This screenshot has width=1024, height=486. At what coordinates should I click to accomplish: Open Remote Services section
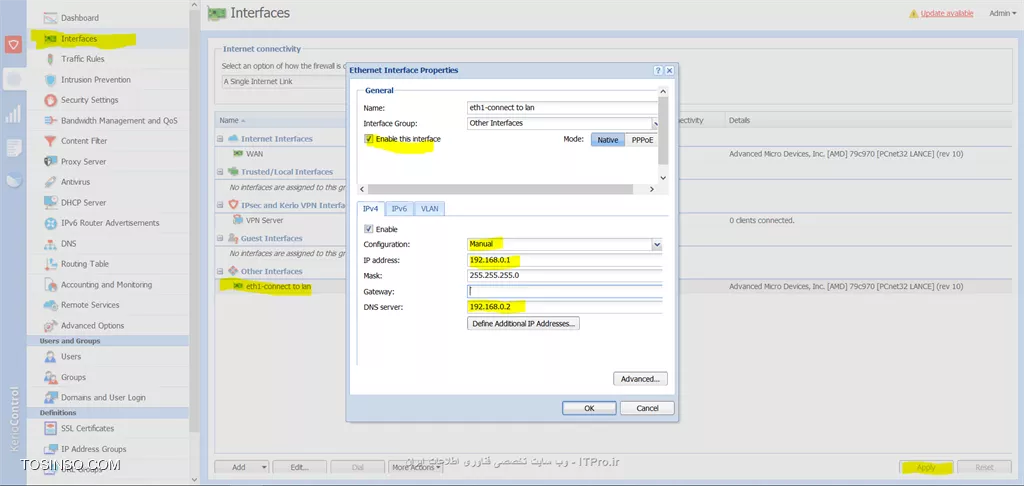click(x=89, y=305)
